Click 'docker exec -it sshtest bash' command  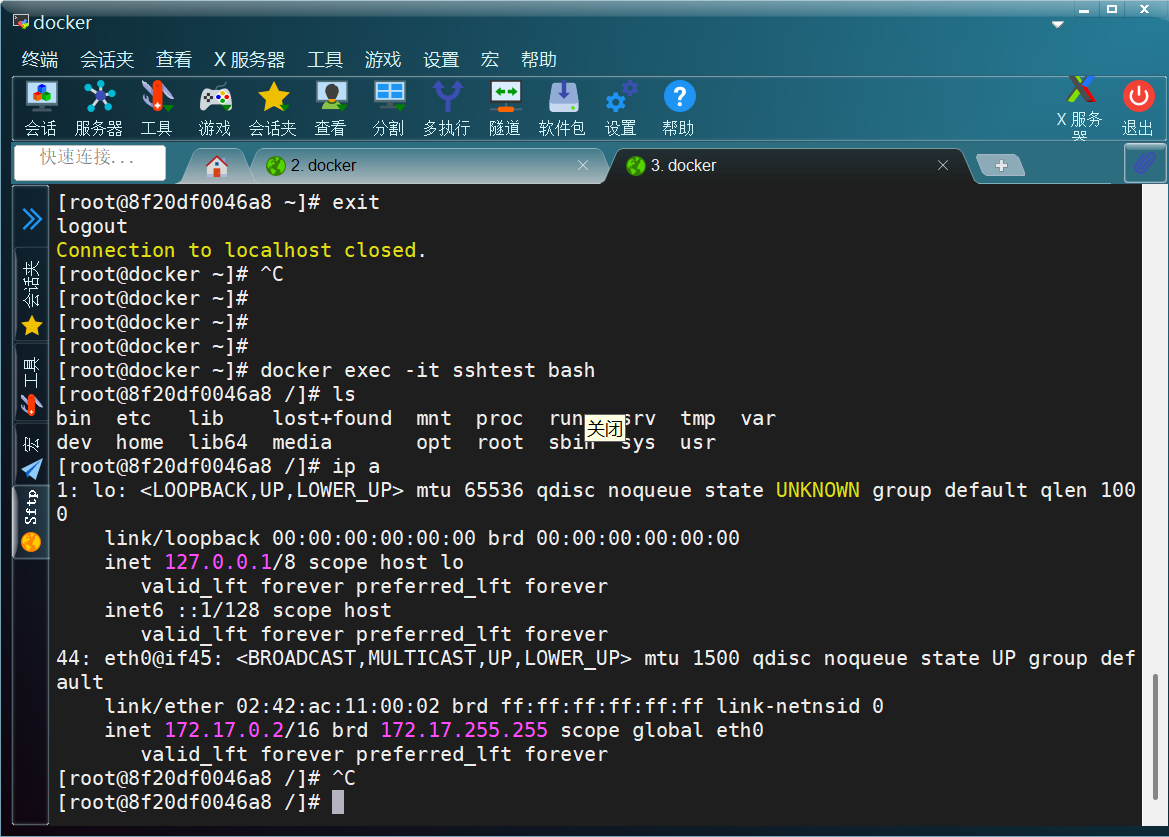click(x=427, y=370)
